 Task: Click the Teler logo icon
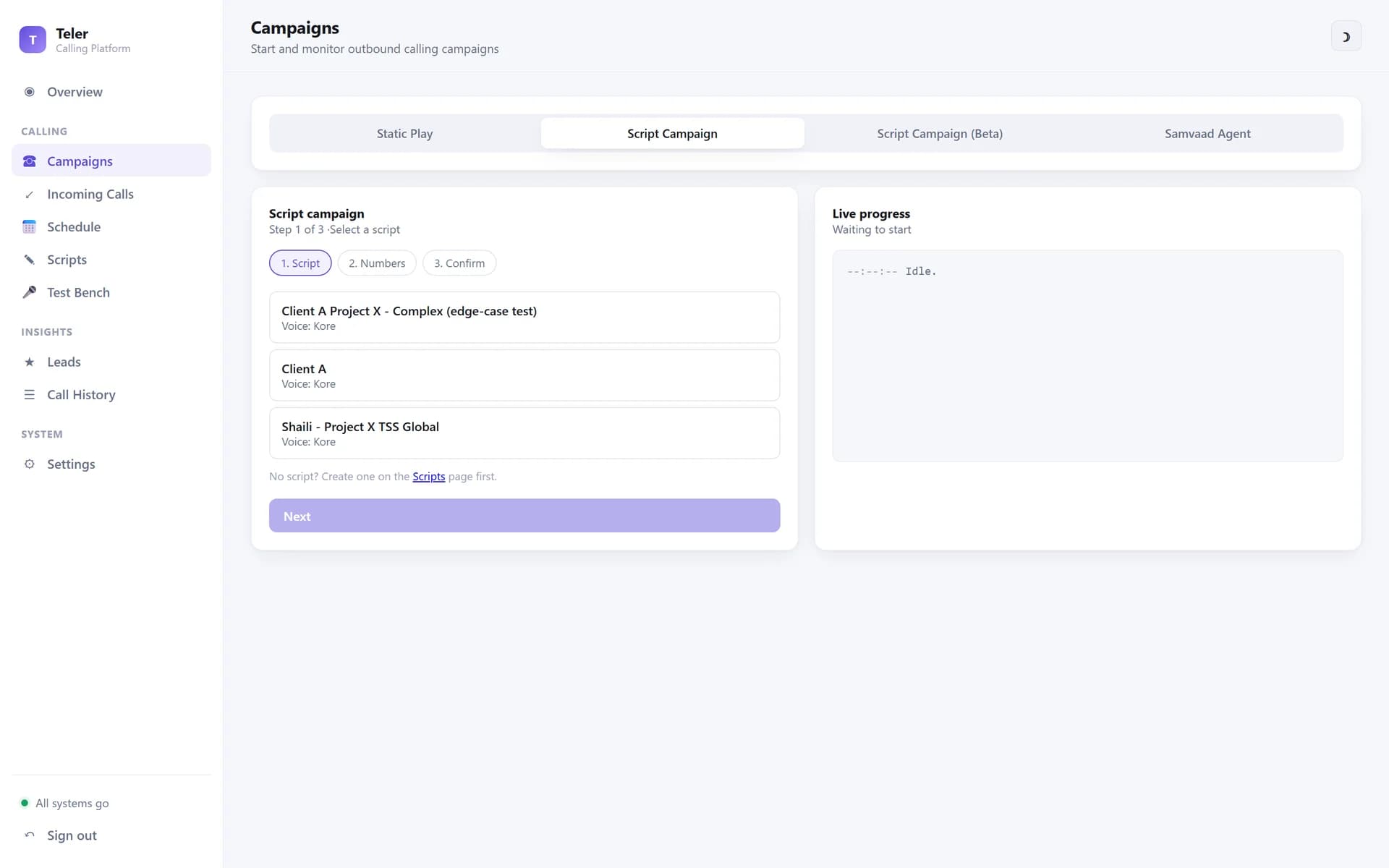point(33,40)
